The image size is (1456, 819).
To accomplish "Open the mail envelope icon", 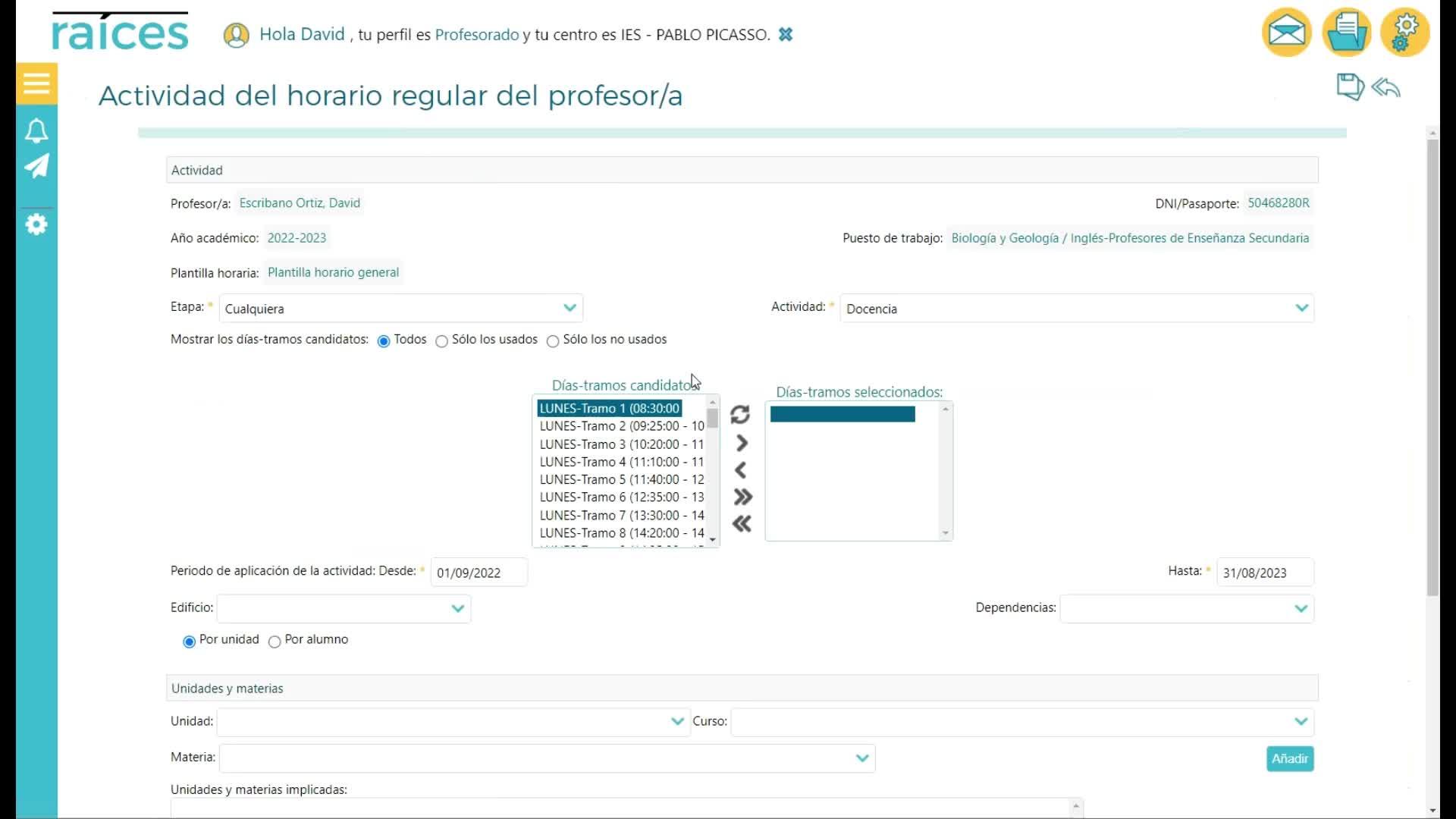I will 1286,33.
